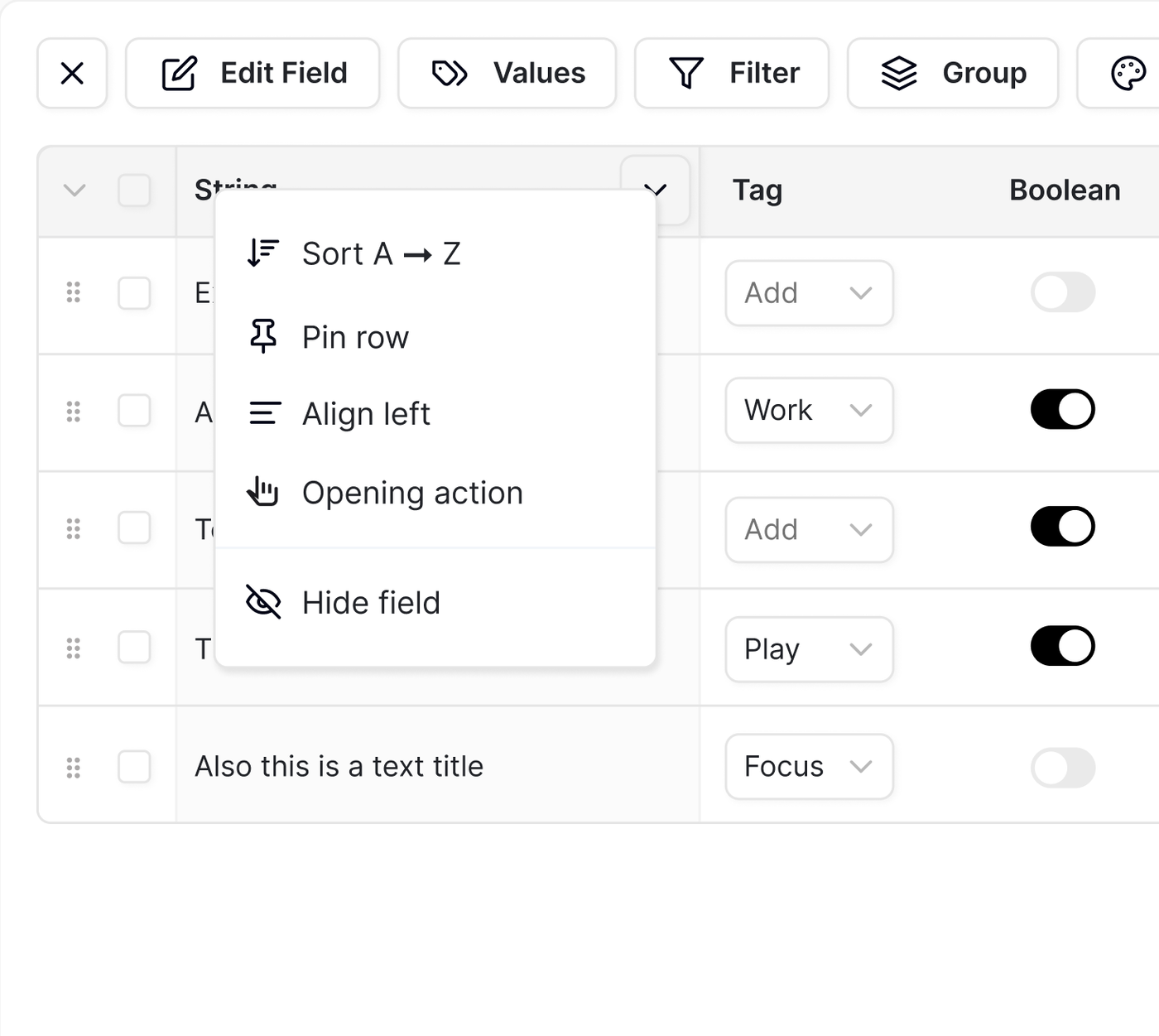Open the Focus tag dropdown

pos(809,767)
